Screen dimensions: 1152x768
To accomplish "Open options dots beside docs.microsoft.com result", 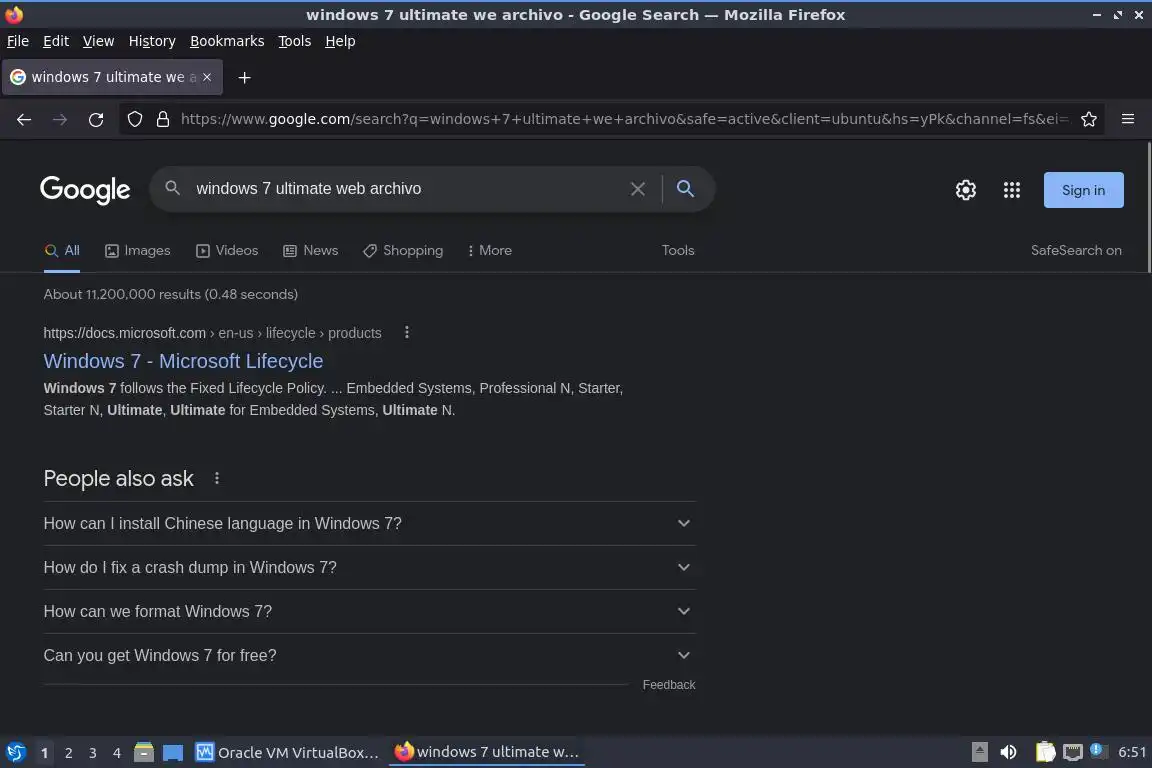I will pos(406,333).
